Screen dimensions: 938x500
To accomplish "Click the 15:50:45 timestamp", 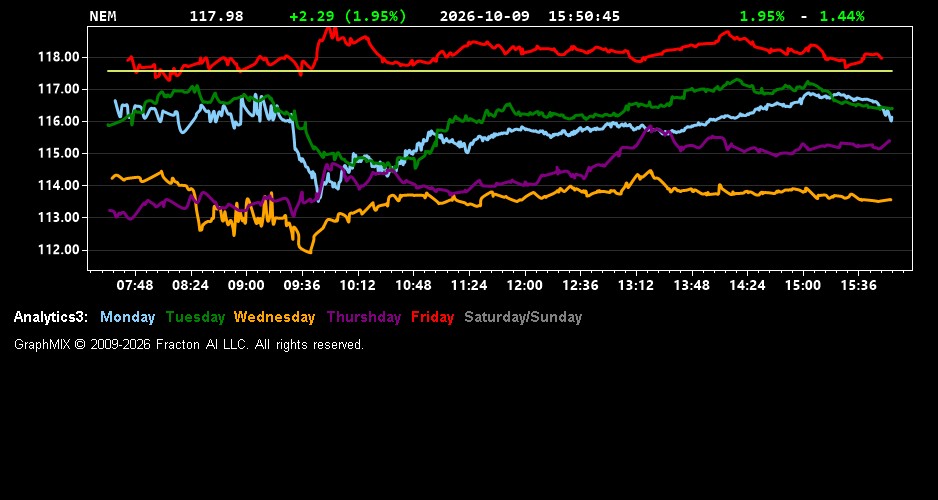I will (x=584, y=16).
